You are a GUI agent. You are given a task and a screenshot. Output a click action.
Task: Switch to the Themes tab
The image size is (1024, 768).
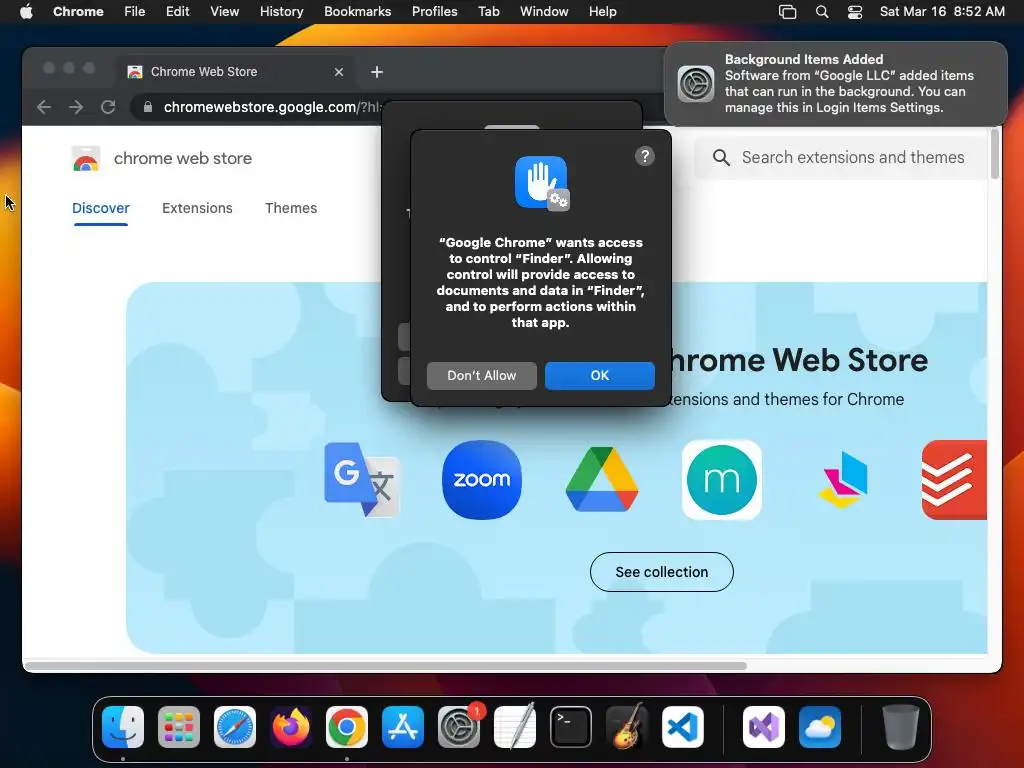[x=291, y=208]
